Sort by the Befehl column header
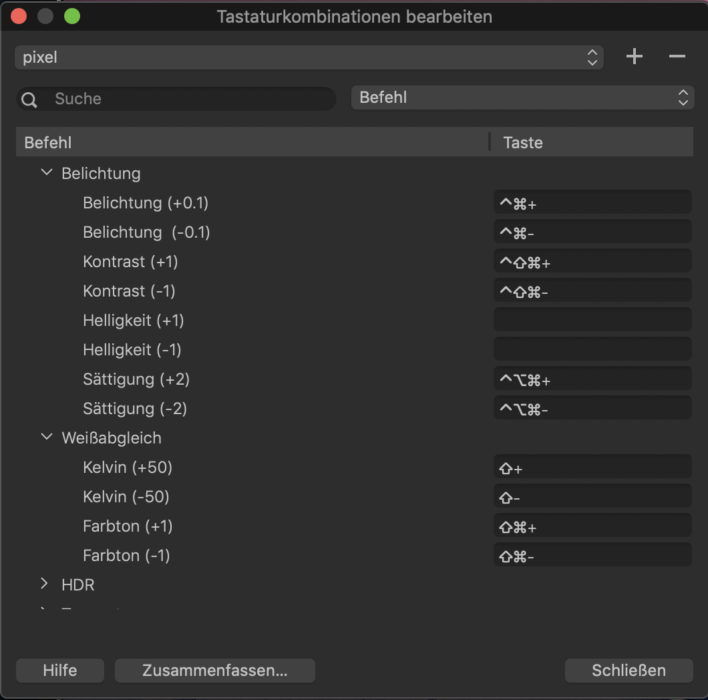This screenshot has height=700, width=708. [x=252, y=142]
